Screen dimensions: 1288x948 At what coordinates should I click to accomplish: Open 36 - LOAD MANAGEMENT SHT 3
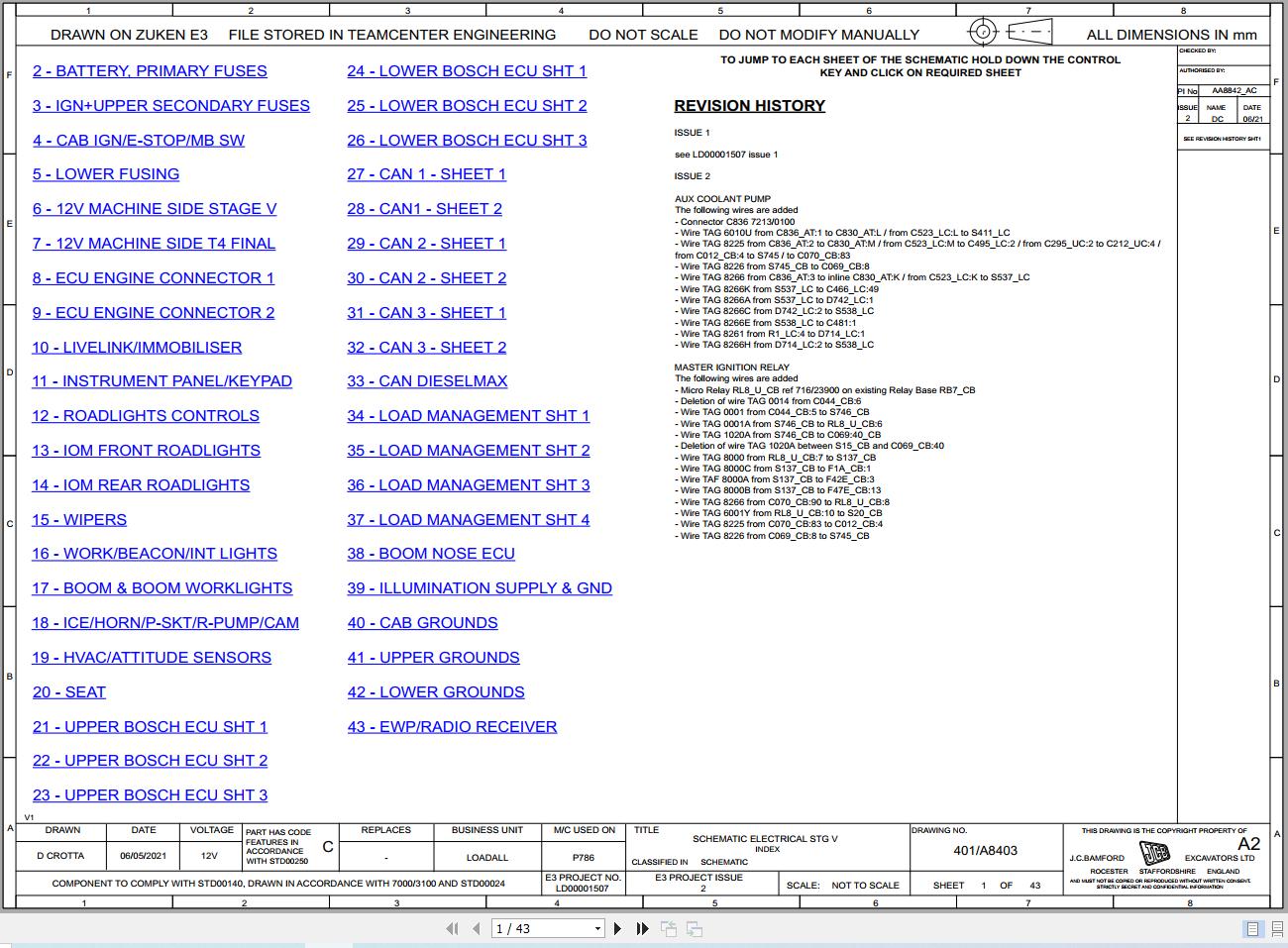pos(469,485)
